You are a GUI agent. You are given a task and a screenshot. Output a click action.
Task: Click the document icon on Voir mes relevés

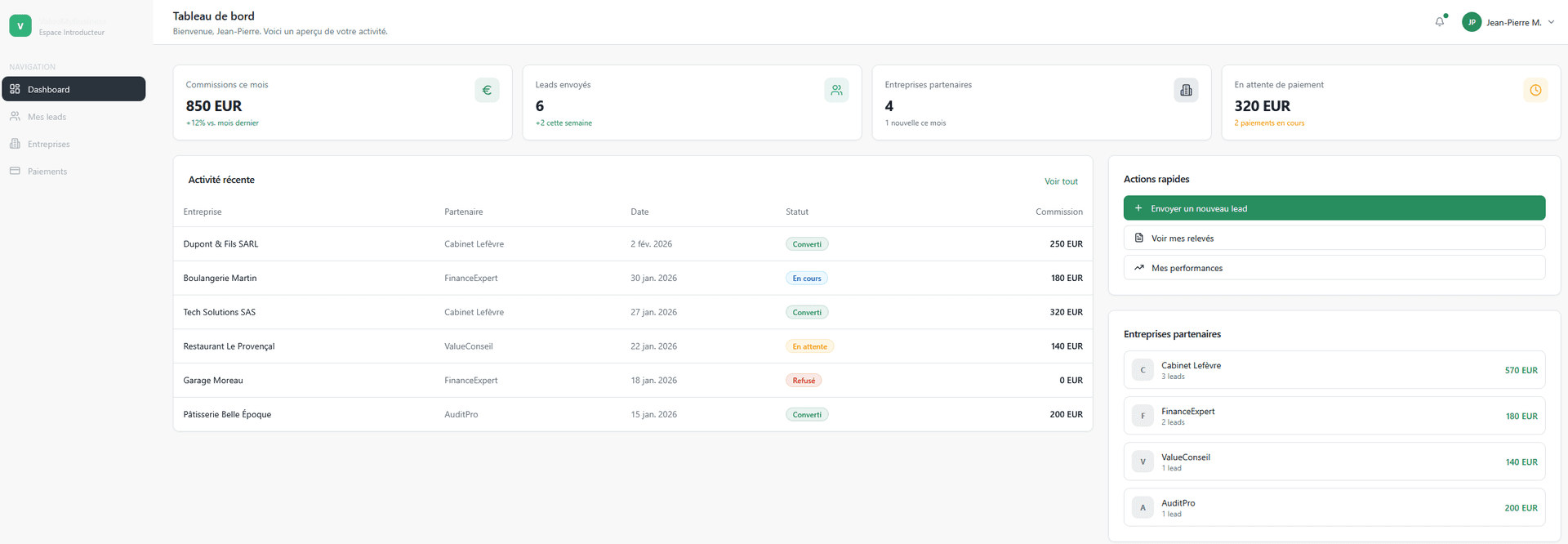[x=1139, y=238]
